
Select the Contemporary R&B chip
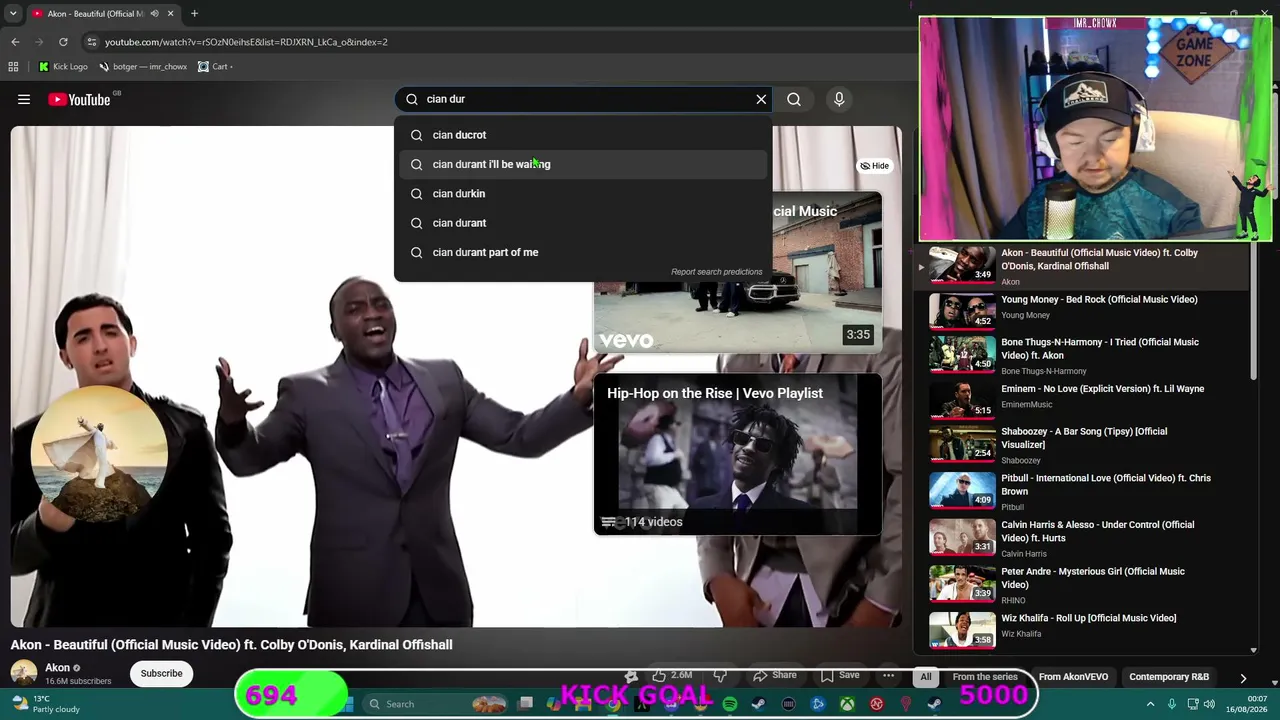pyautogui.click(x=1169, y=677)
